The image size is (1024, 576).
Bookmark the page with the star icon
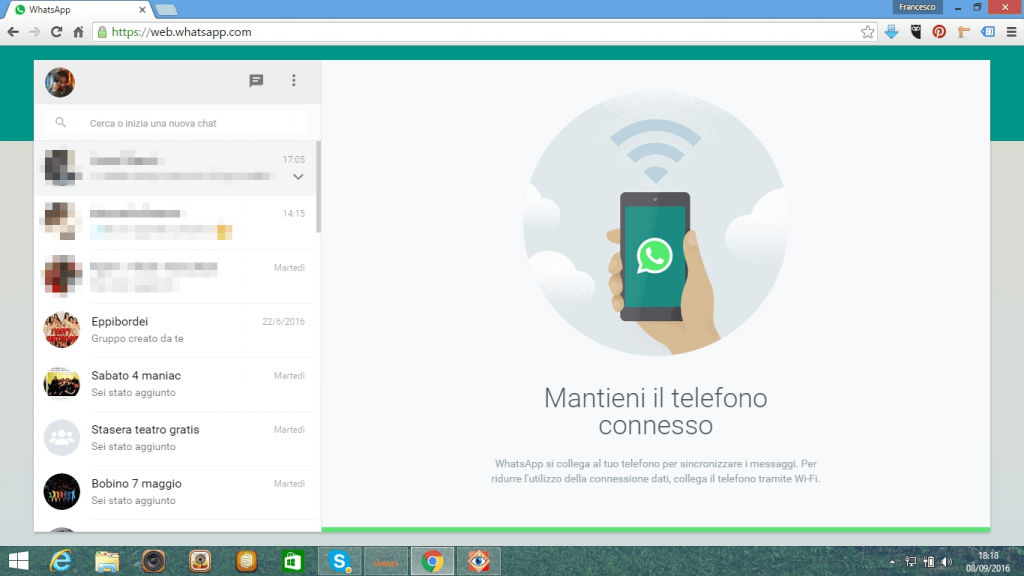point(867,31)
